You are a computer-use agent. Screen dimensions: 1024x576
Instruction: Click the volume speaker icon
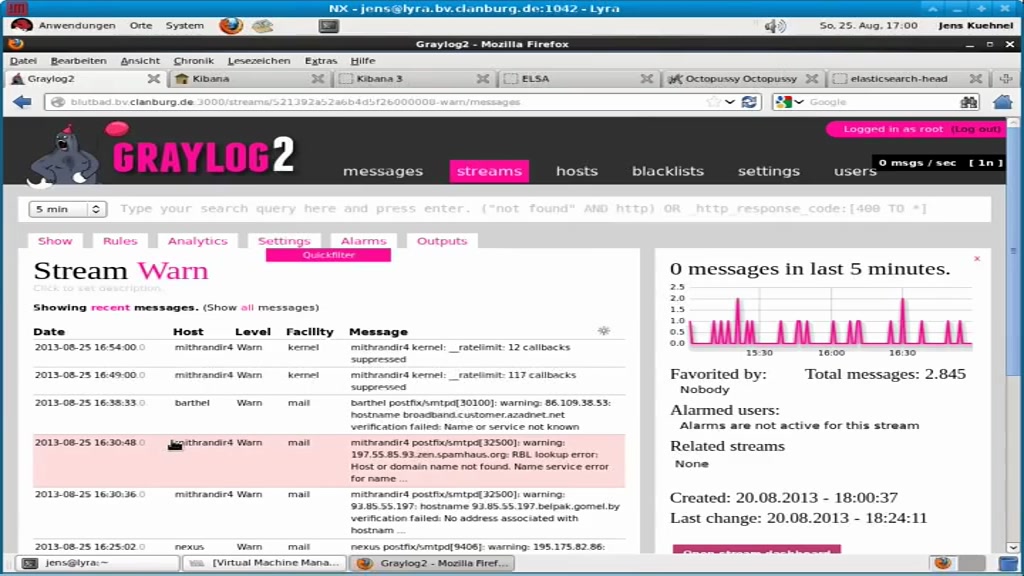[x=775, y=26]
